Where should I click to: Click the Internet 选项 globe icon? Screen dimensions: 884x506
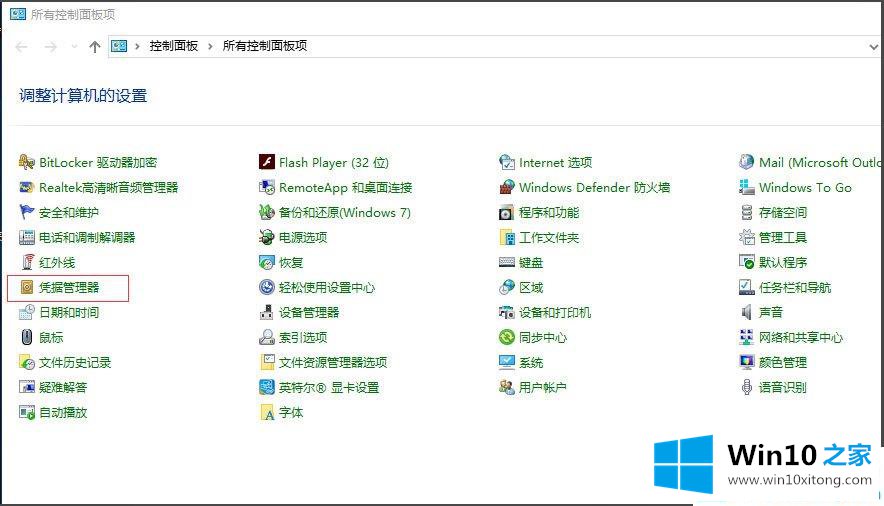(x=507, y=162)
